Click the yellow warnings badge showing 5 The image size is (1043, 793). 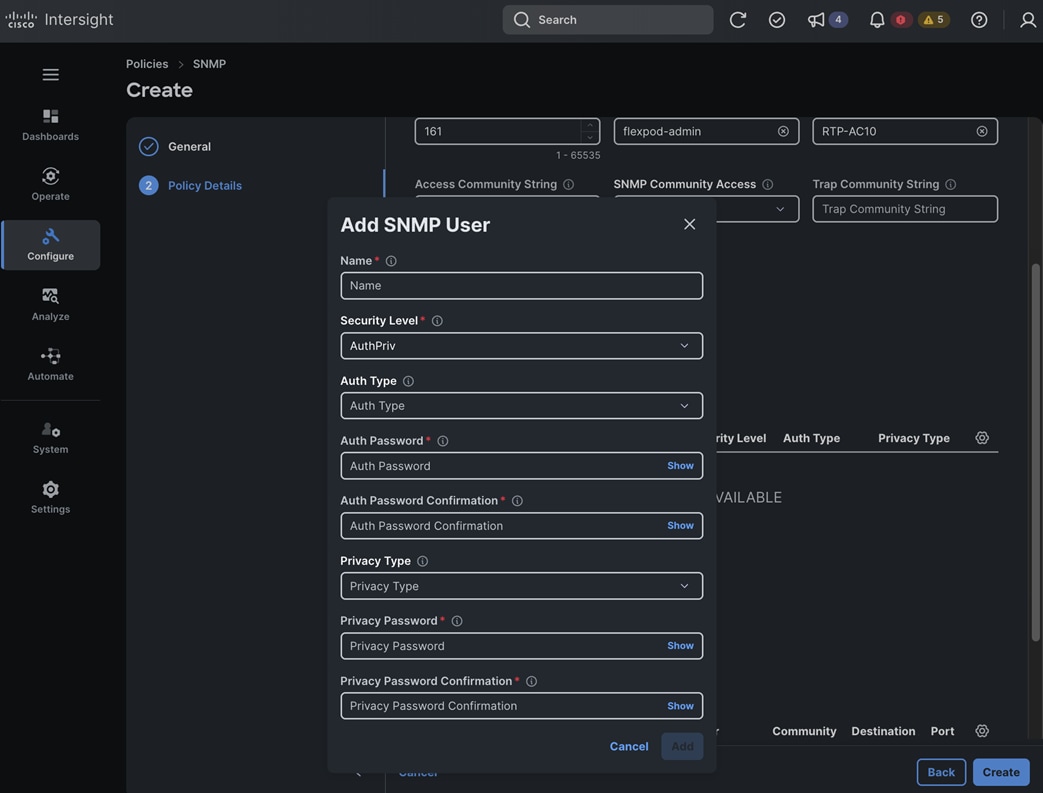934,20
